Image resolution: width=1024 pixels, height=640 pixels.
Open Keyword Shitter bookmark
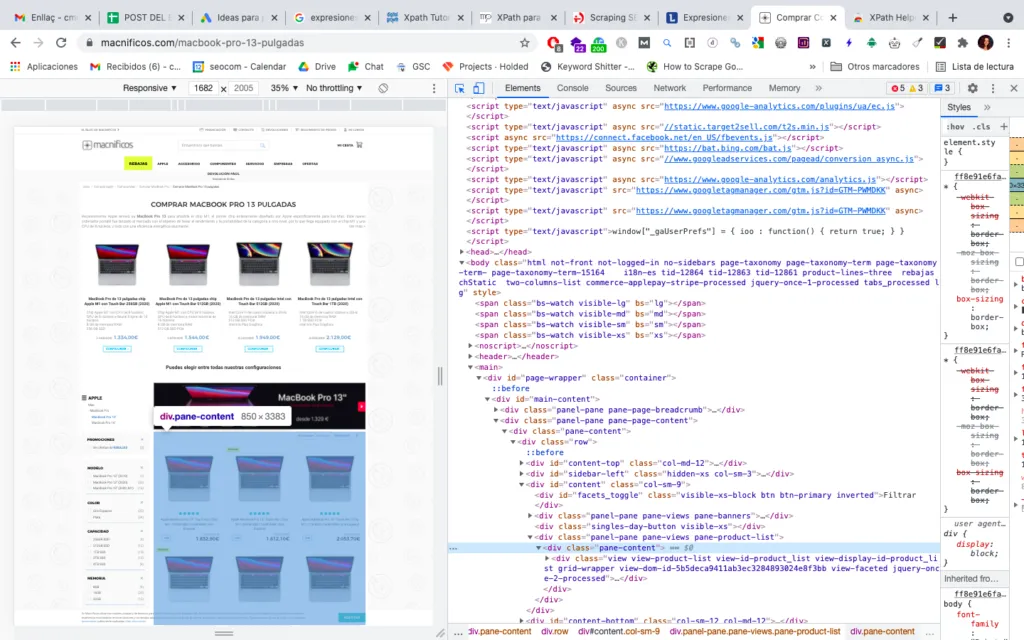click(x=587, y=67)
